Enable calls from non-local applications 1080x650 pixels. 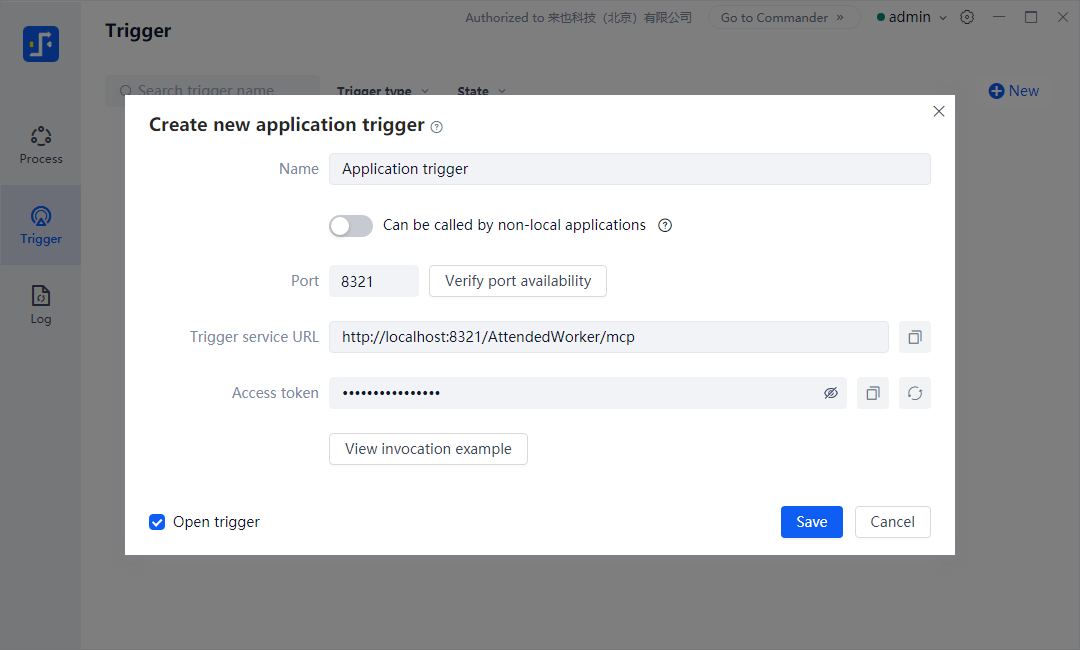pos(351,225)
